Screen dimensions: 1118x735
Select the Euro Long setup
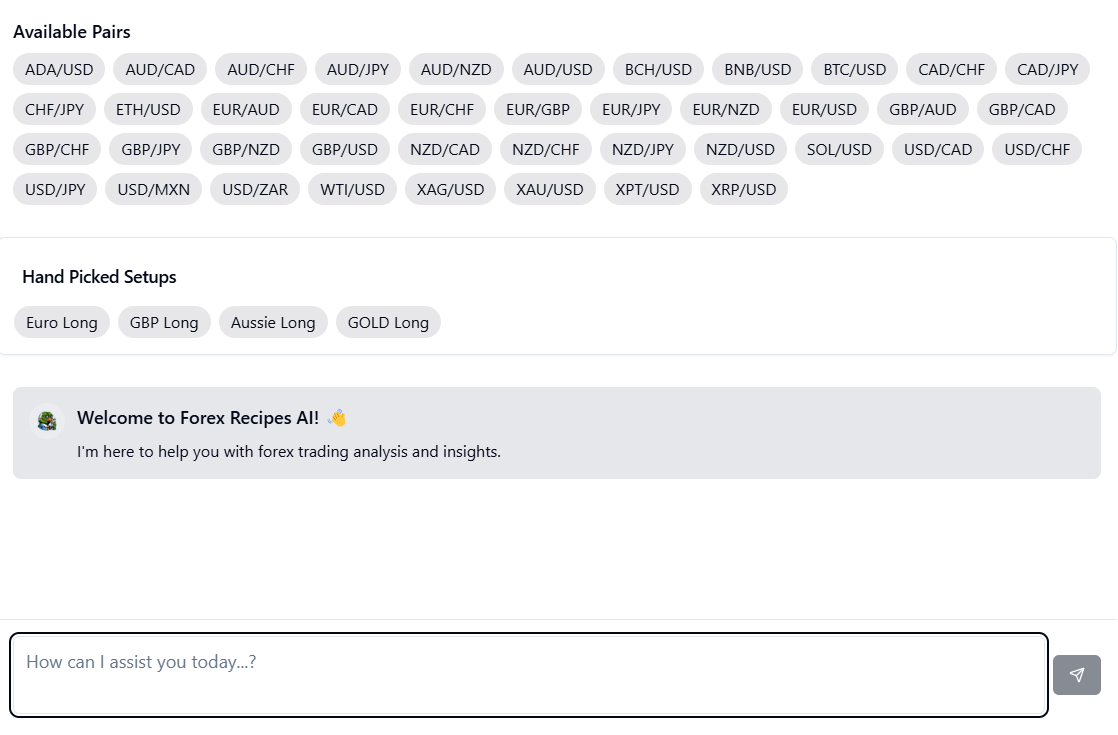[x=62, y=322]
